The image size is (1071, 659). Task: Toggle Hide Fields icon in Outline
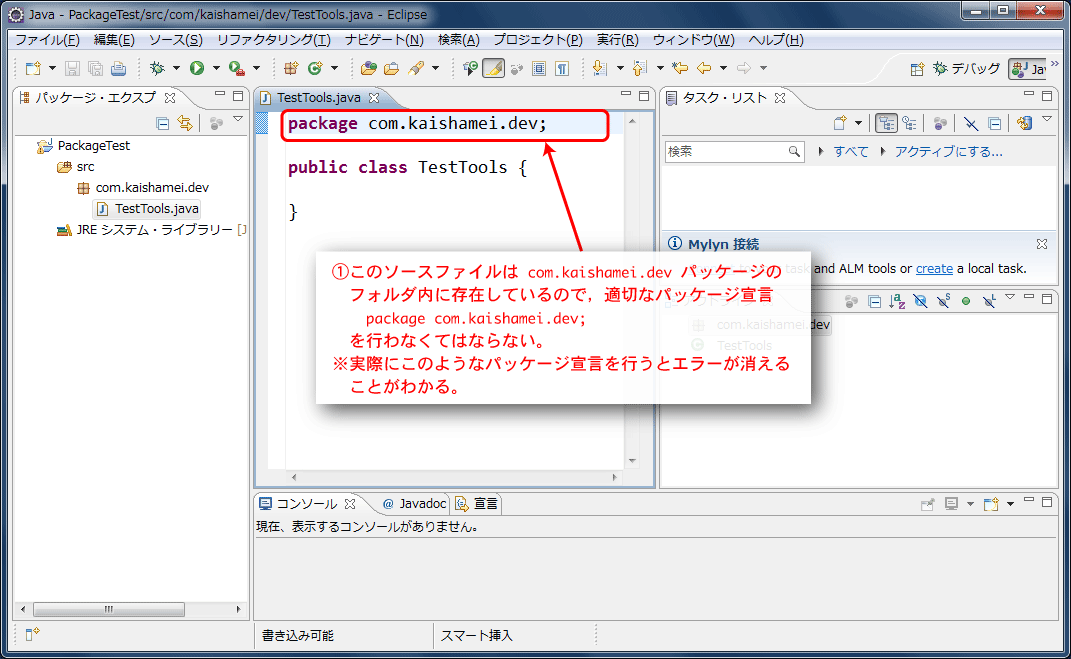[920, 301]
